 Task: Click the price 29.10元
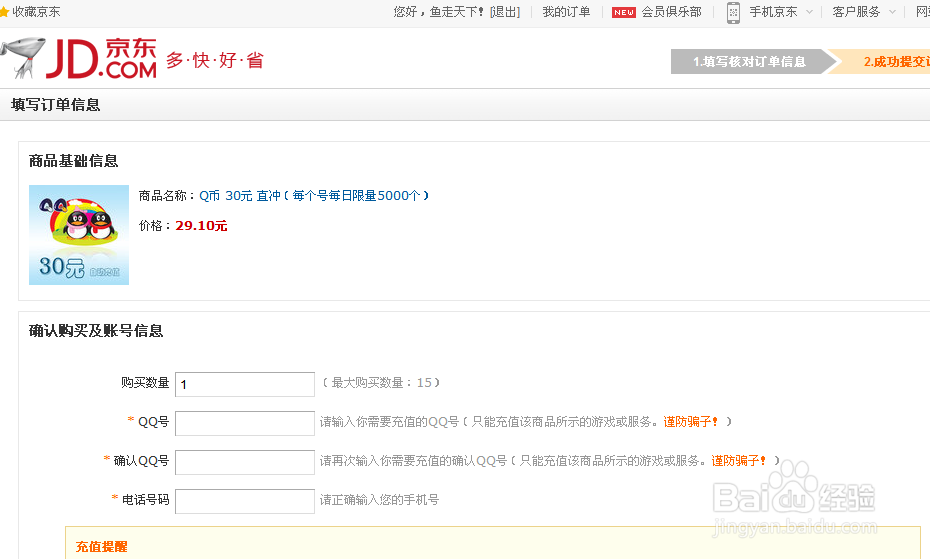tap(201, 225)
